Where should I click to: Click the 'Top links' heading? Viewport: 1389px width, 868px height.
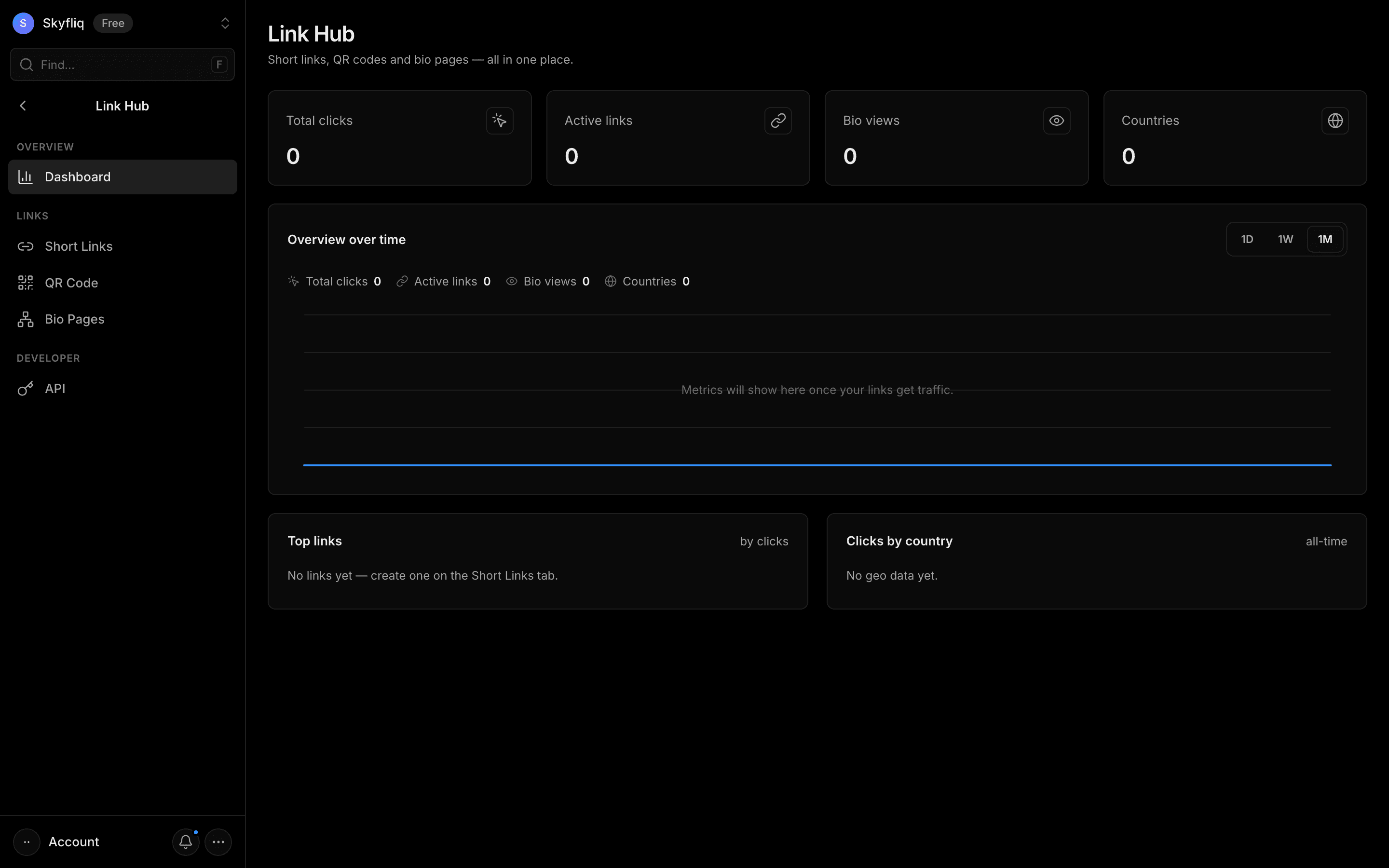pyautogui.click(x=314, y=541)
